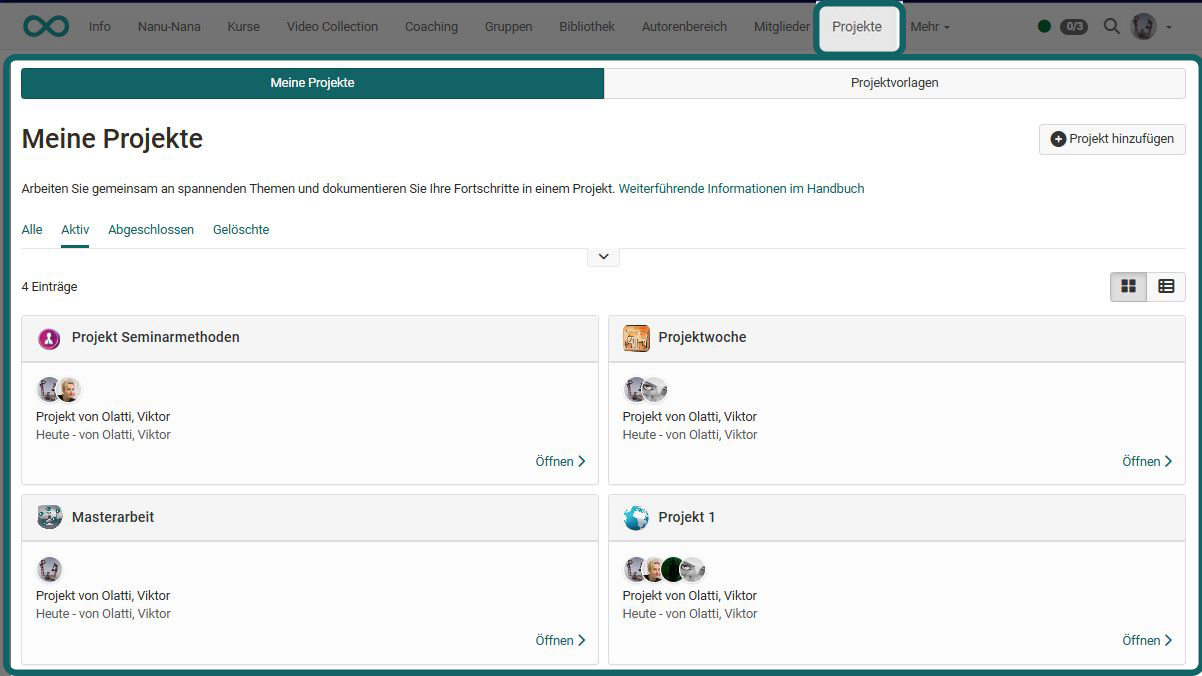Expand the filter chevron below tabs
Image resolution: width=1202 pixels, height=676 pixels.
pyautogui.click(x=603, y=257)
